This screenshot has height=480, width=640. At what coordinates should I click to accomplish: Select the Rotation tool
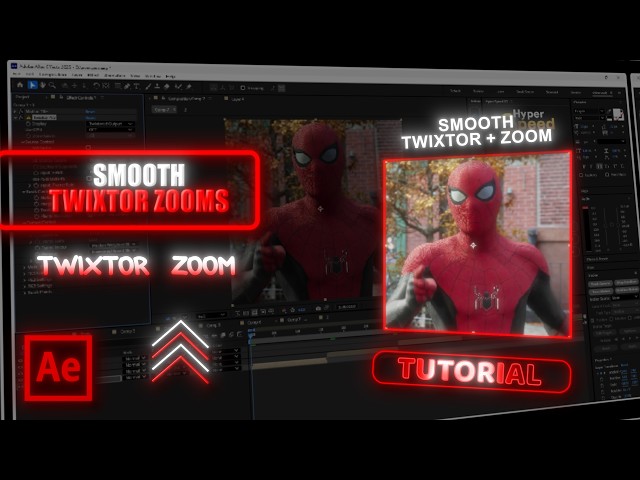(x=96, y=86)
